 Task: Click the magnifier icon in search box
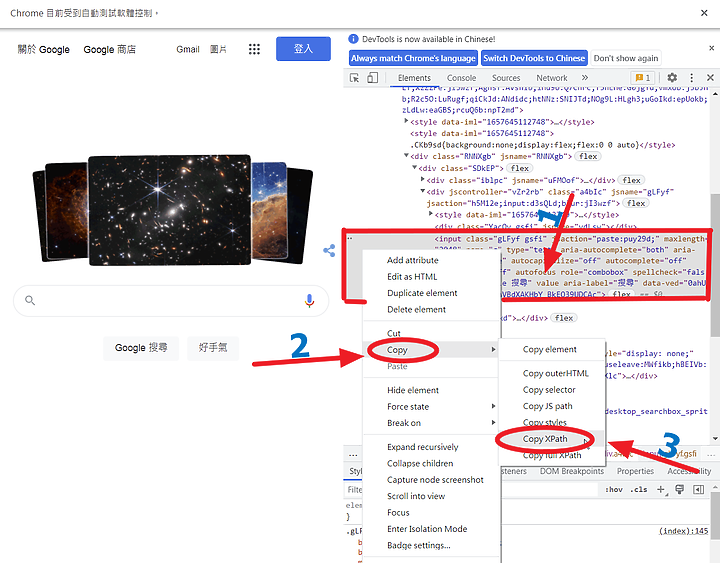coord(30,300)
